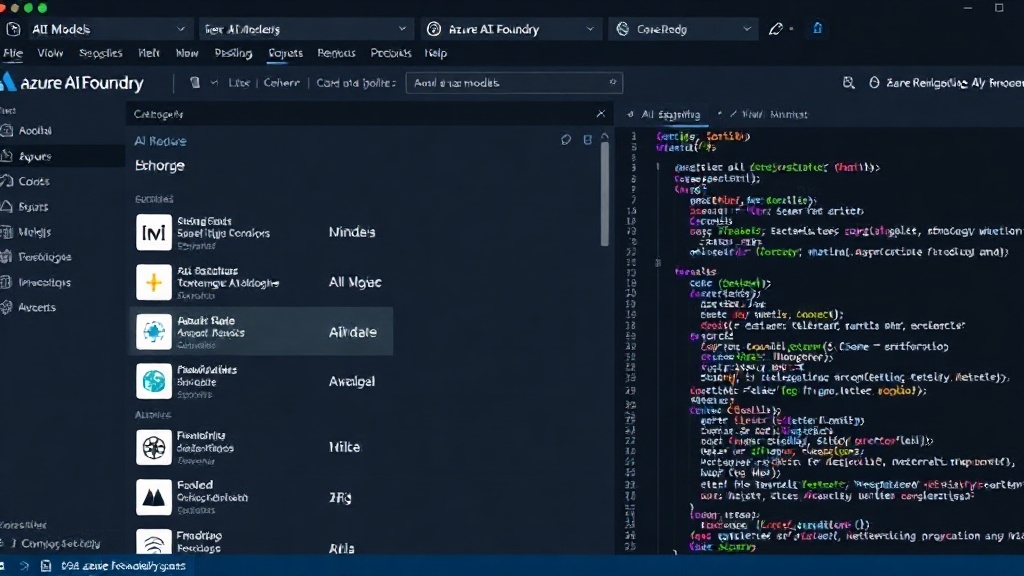This screenshot has width=1024, height=576.
Task: Click the icon beside Zare Renigotlae text
Action: tap(874, 82)
